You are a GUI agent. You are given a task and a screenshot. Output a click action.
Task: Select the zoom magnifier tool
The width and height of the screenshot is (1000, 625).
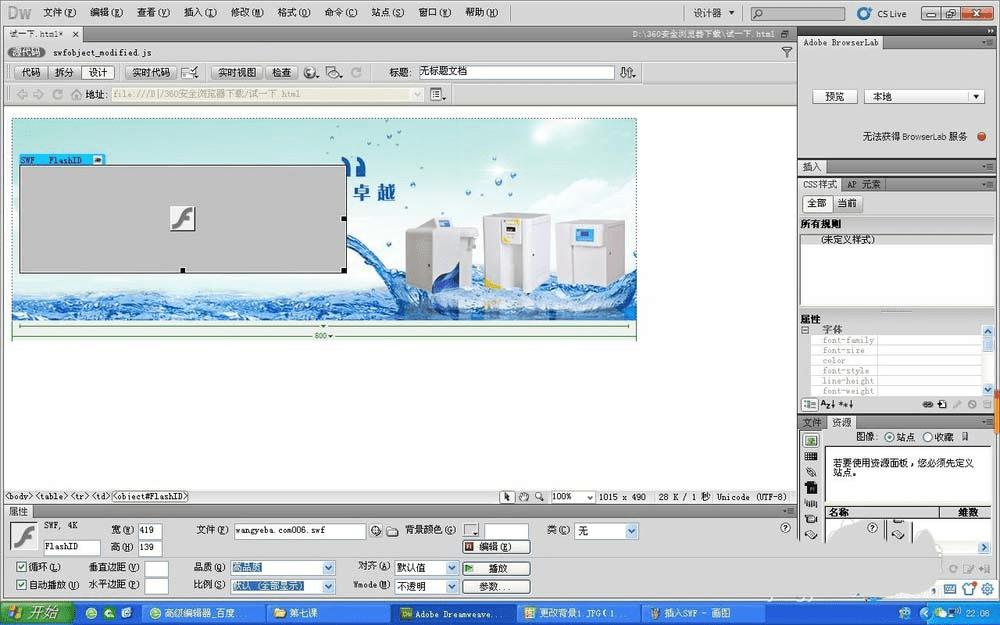coord(540,496)
